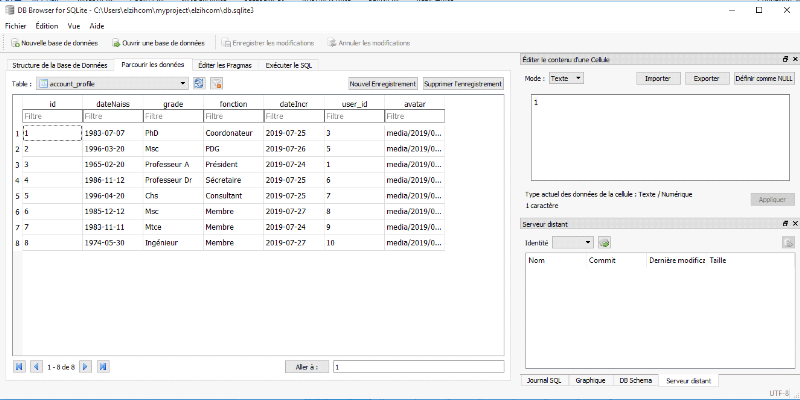
Task: Switch to the Journal SQL tab
Action: pos(543,380)
